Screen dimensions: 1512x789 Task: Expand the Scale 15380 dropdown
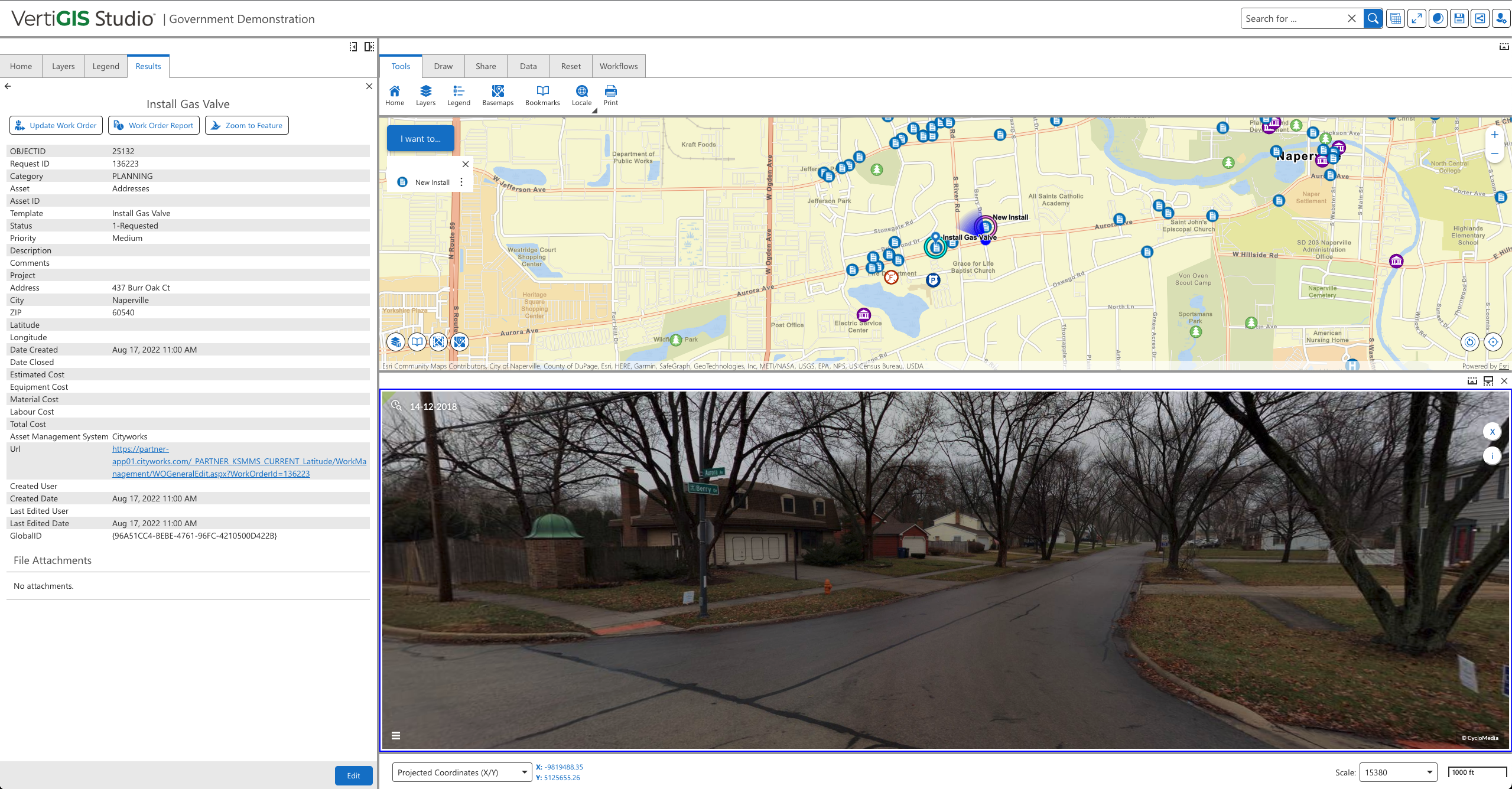(1397, 772)
